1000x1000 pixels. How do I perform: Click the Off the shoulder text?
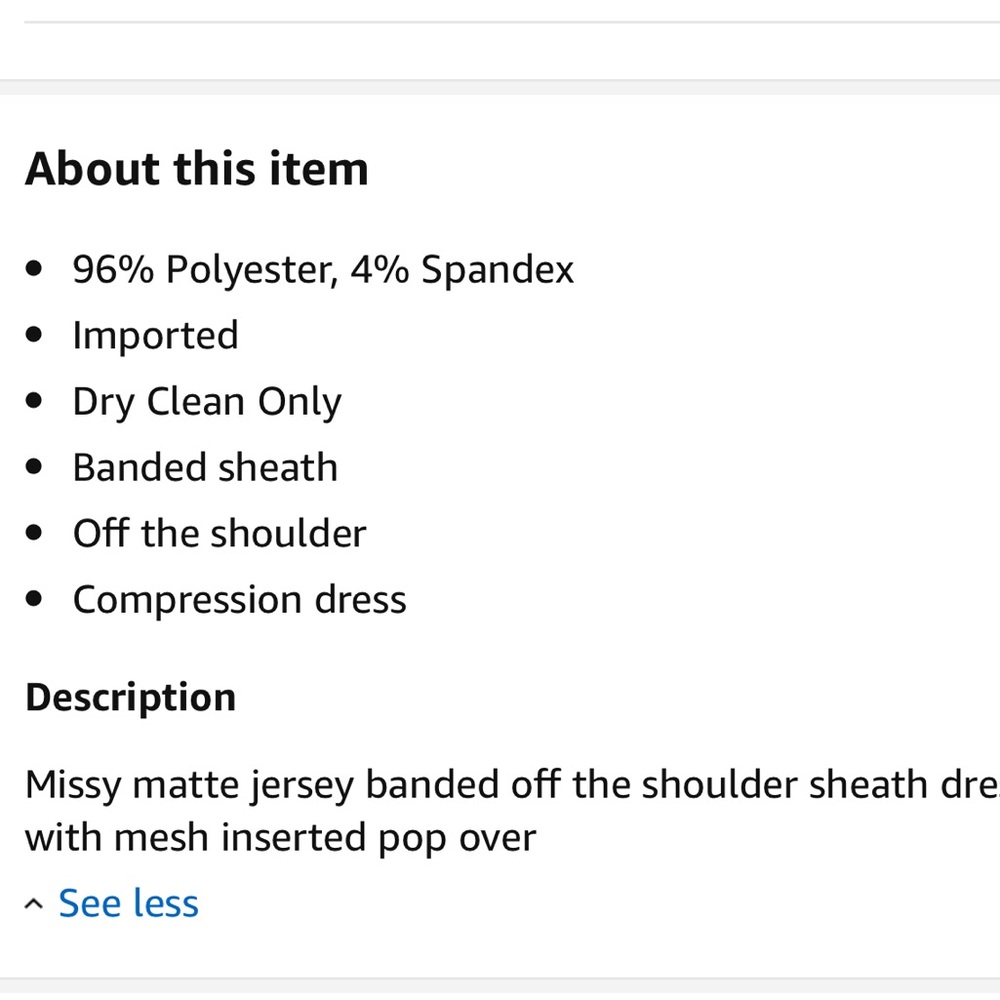tap(219, 534)
